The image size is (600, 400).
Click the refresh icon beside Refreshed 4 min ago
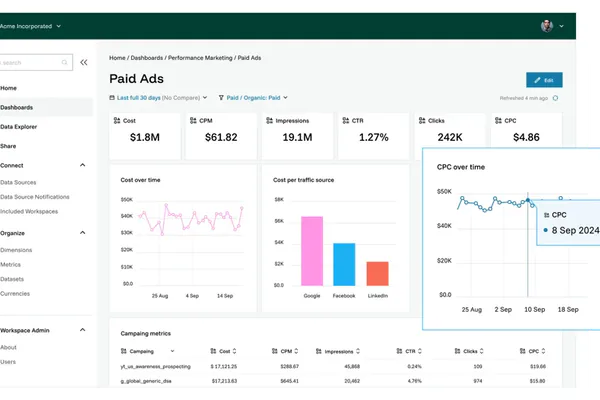[x=555, y=98]
